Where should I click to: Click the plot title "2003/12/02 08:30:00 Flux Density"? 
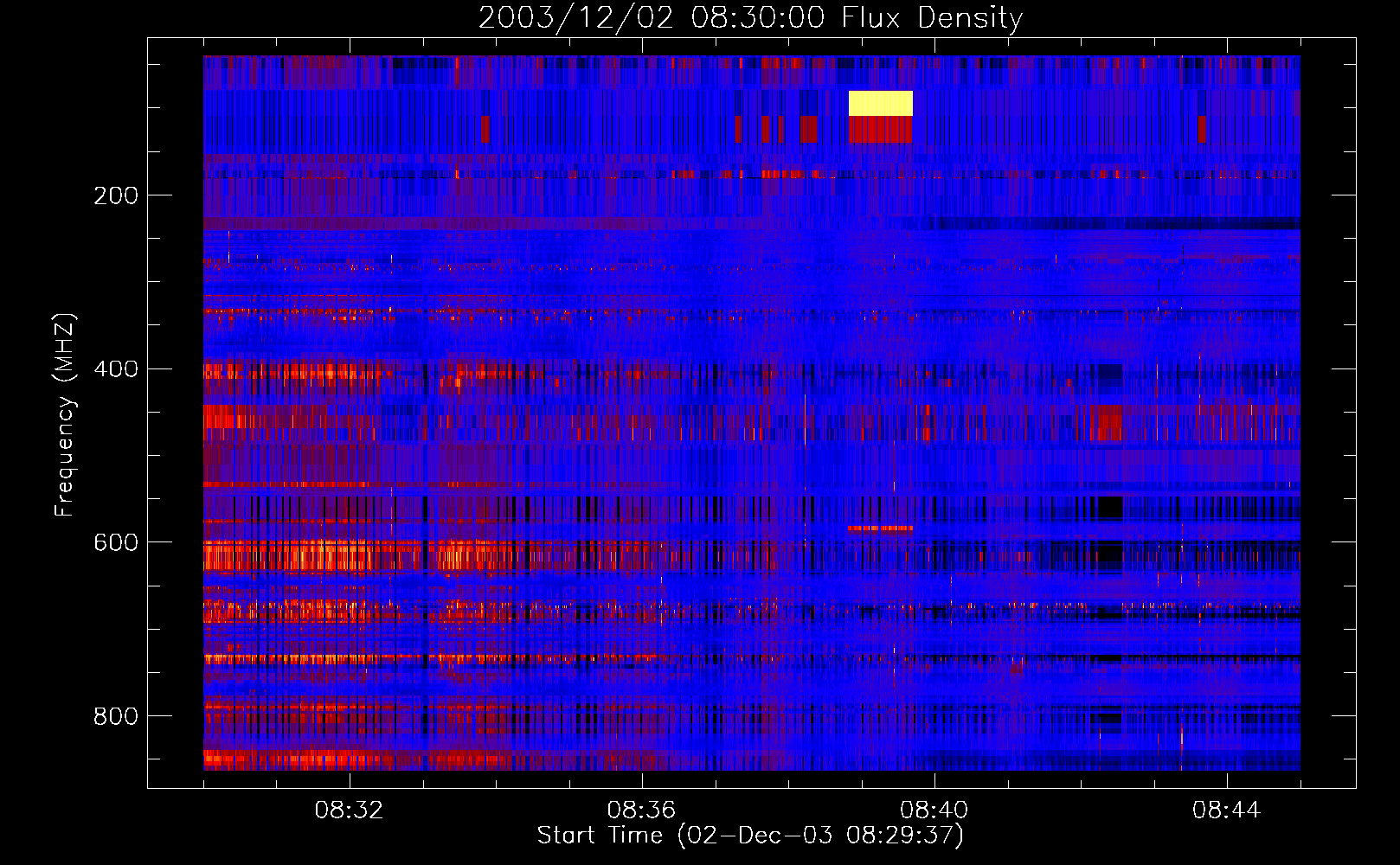pyautogui.click(x=750, y=17)
